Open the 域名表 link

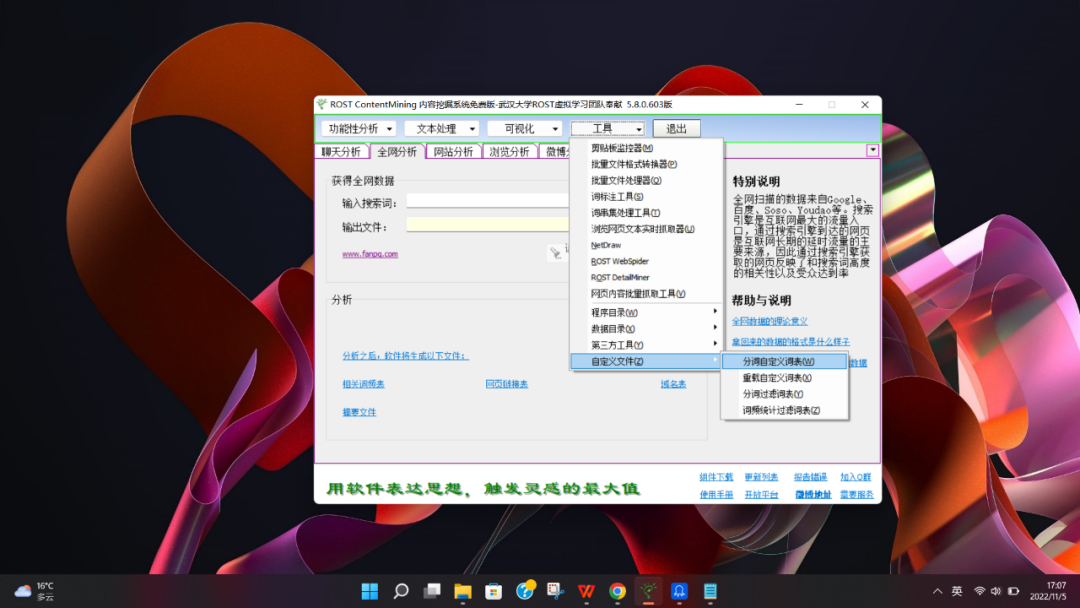click(x=673, y=384)
